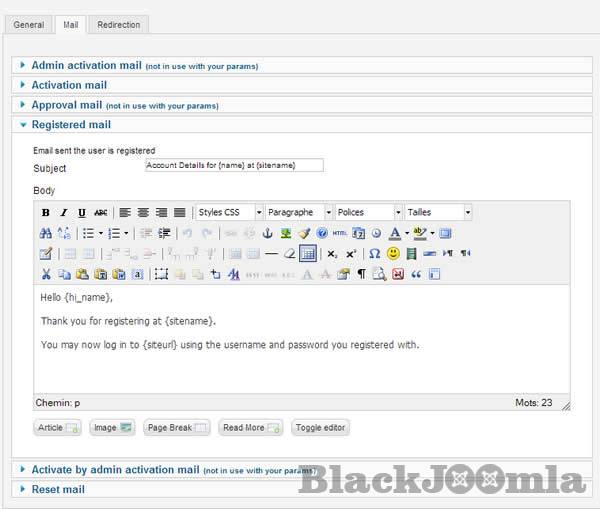Click the Subject input field
600x509 pixels.
point(234,165)
